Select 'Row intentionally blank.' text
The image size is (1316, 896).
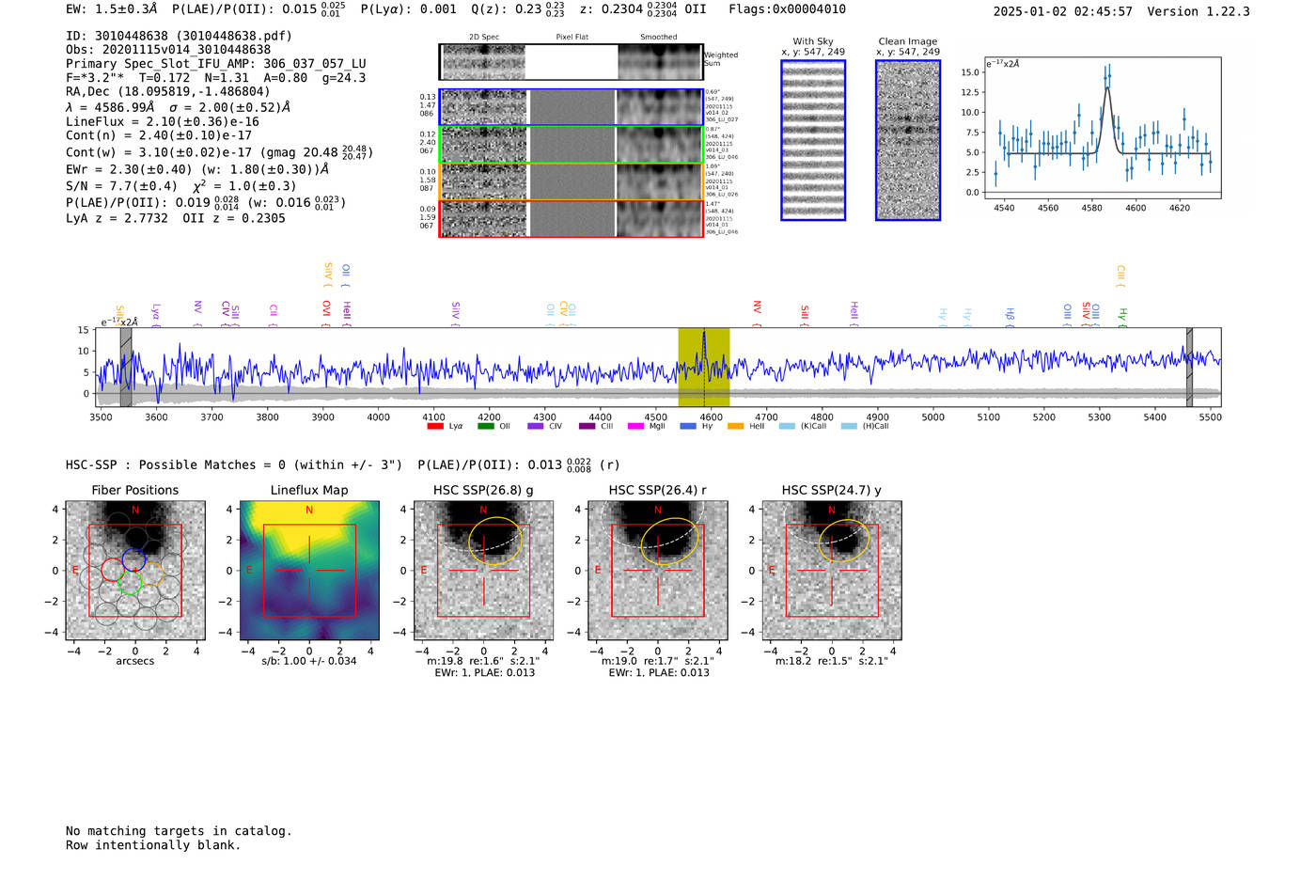point(153,845)
